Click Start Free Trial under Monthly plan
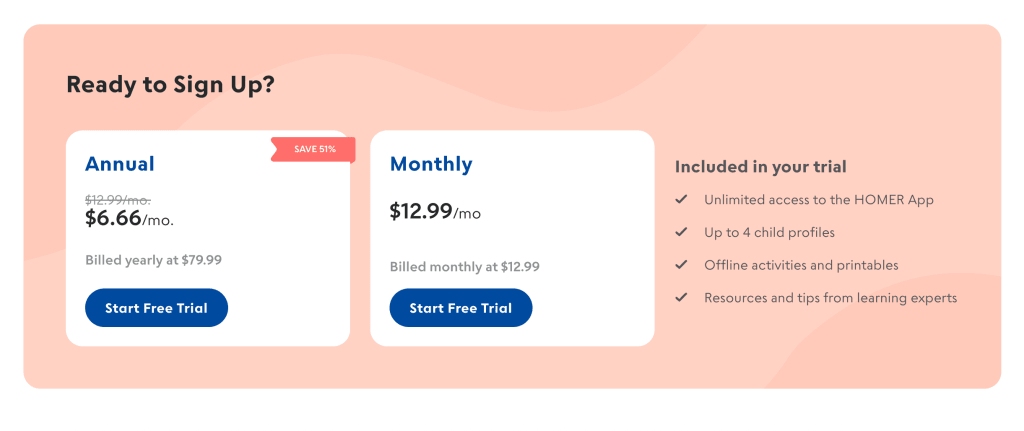1024x431 pixels. click(460, 308)
